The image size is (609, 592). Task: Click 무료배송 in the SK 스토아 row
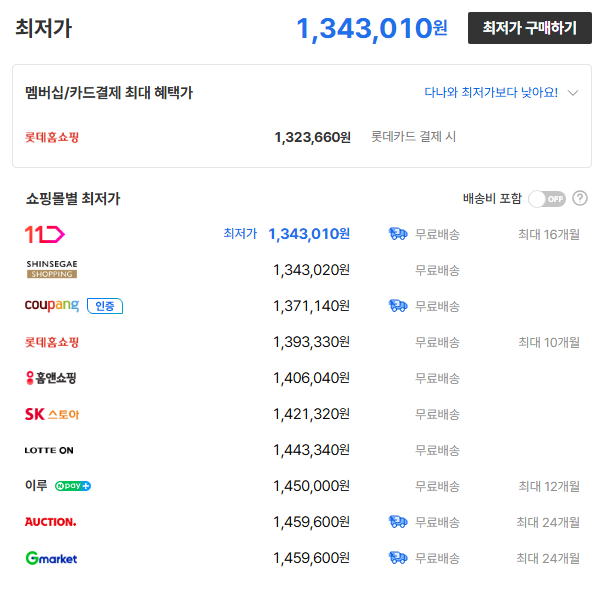click(x=437, y=414)
